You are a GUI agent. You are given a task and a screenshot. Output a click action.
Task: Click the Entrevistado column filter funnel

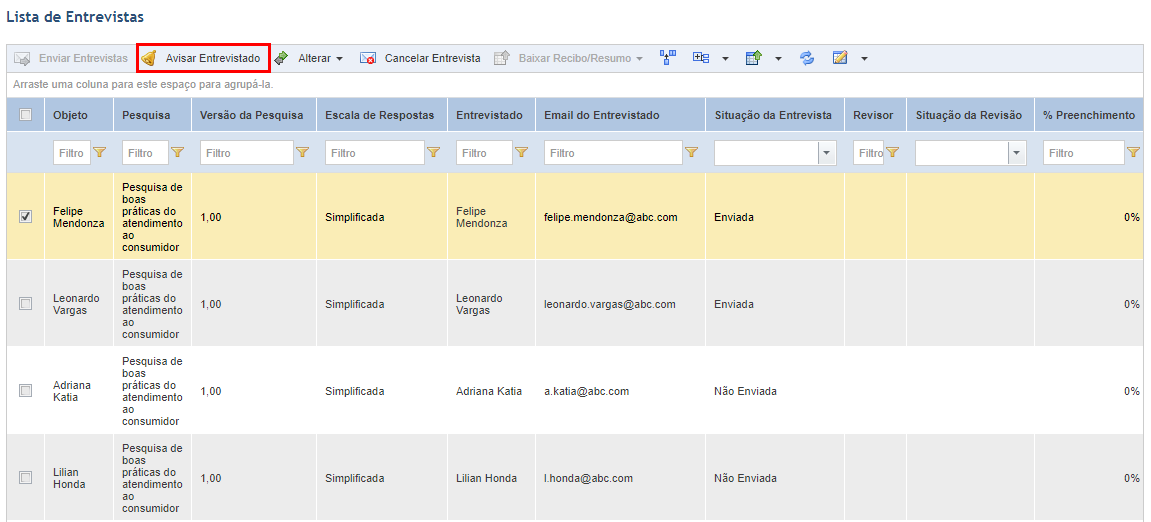521,153
